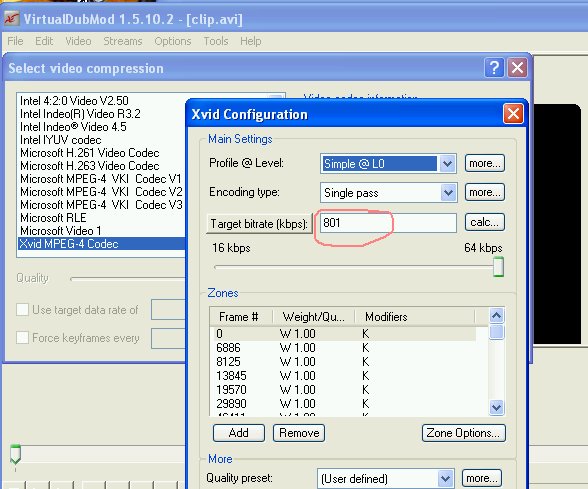This screenshot has height=489, width=588.
Task: Select Intel Indeo Video 4.5 codec
Action: (73, 127)
